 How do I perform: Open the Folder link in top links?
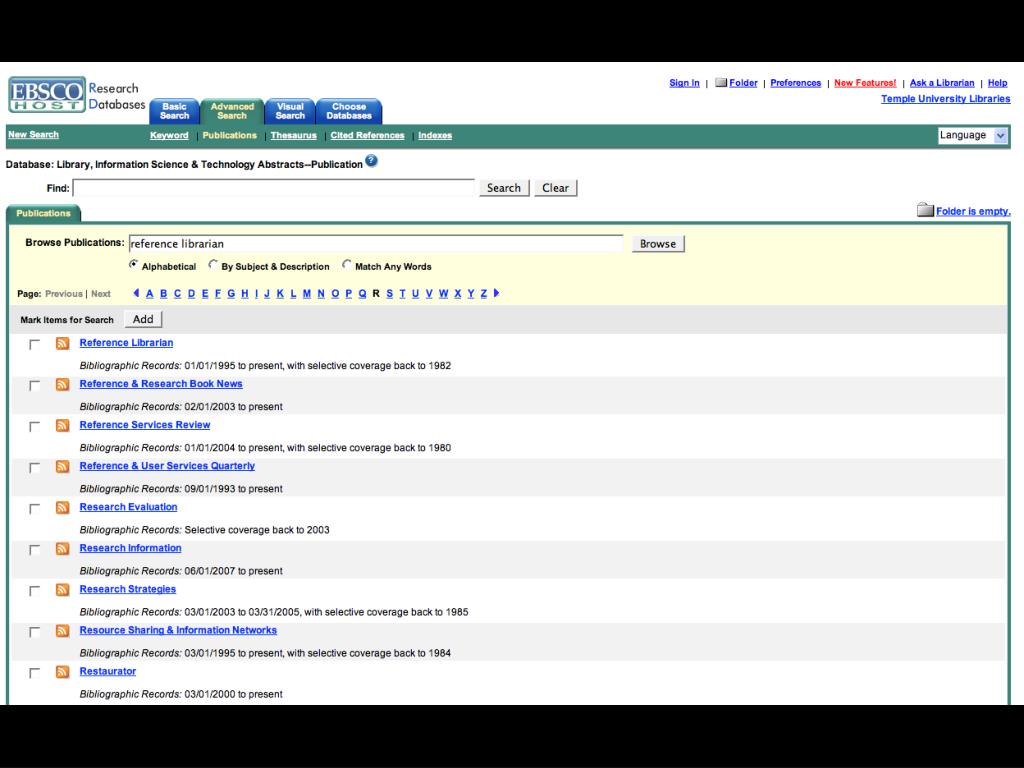tap(743, 83)
